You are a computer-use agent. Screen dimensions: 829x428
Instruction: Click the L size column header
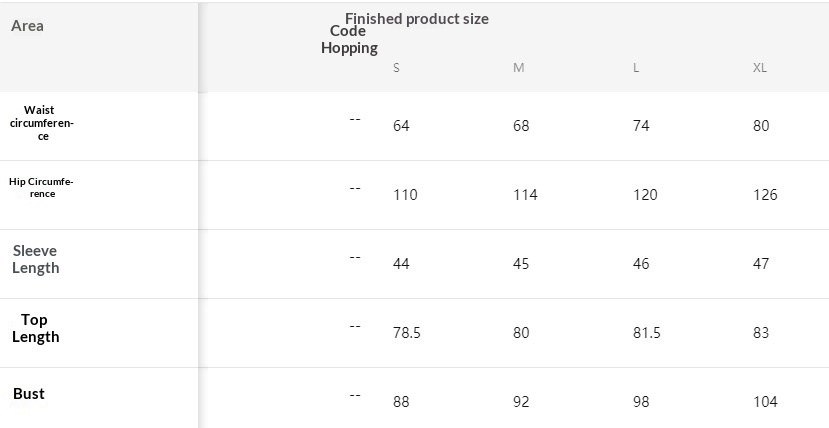point(636,68)
